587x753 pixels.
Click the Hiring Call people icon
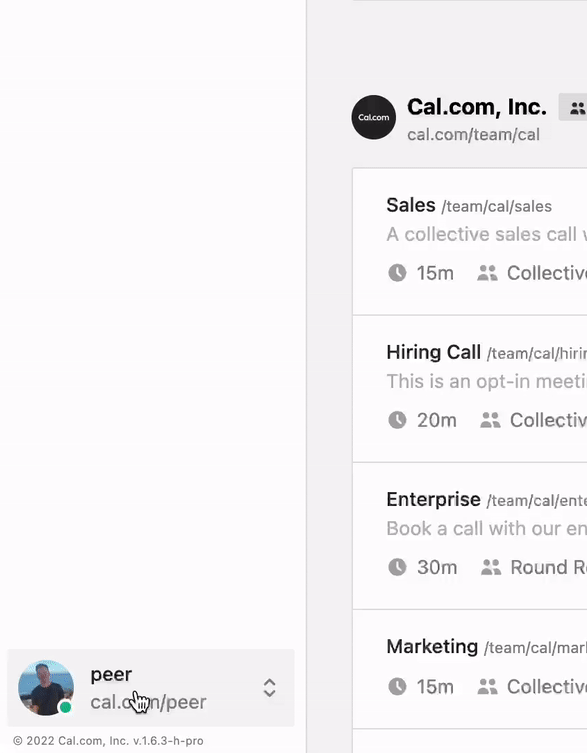point(490,420)
